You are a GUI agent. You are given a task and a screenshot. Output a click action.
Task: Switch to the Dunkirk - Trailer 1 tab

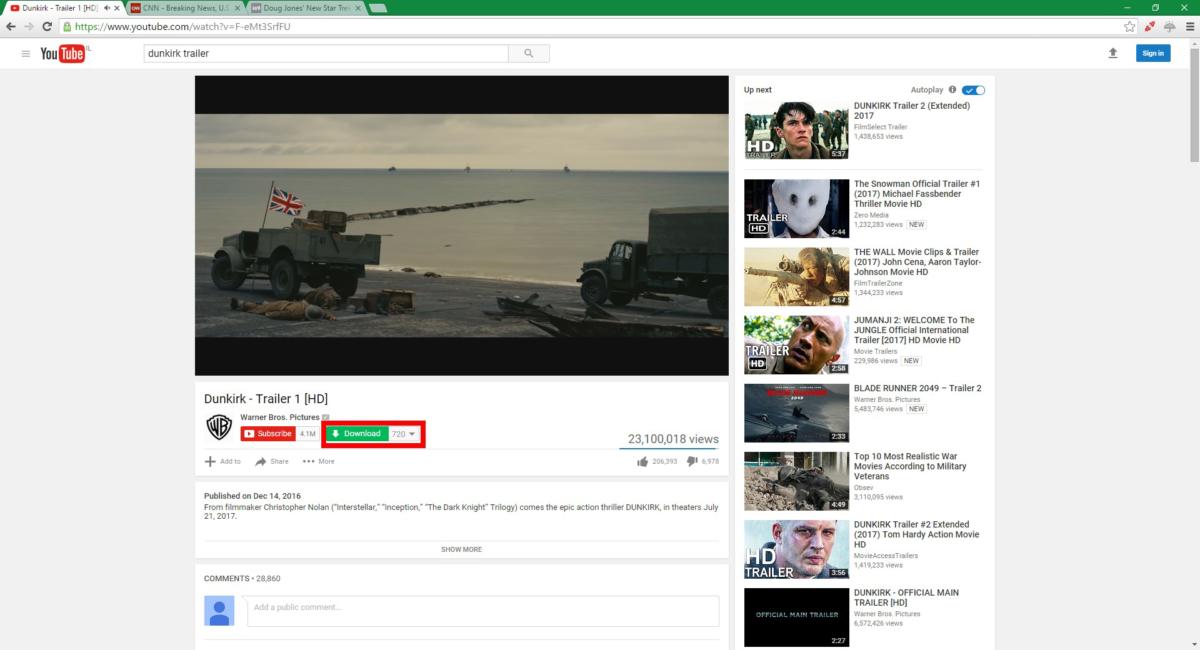click(61, 8)
